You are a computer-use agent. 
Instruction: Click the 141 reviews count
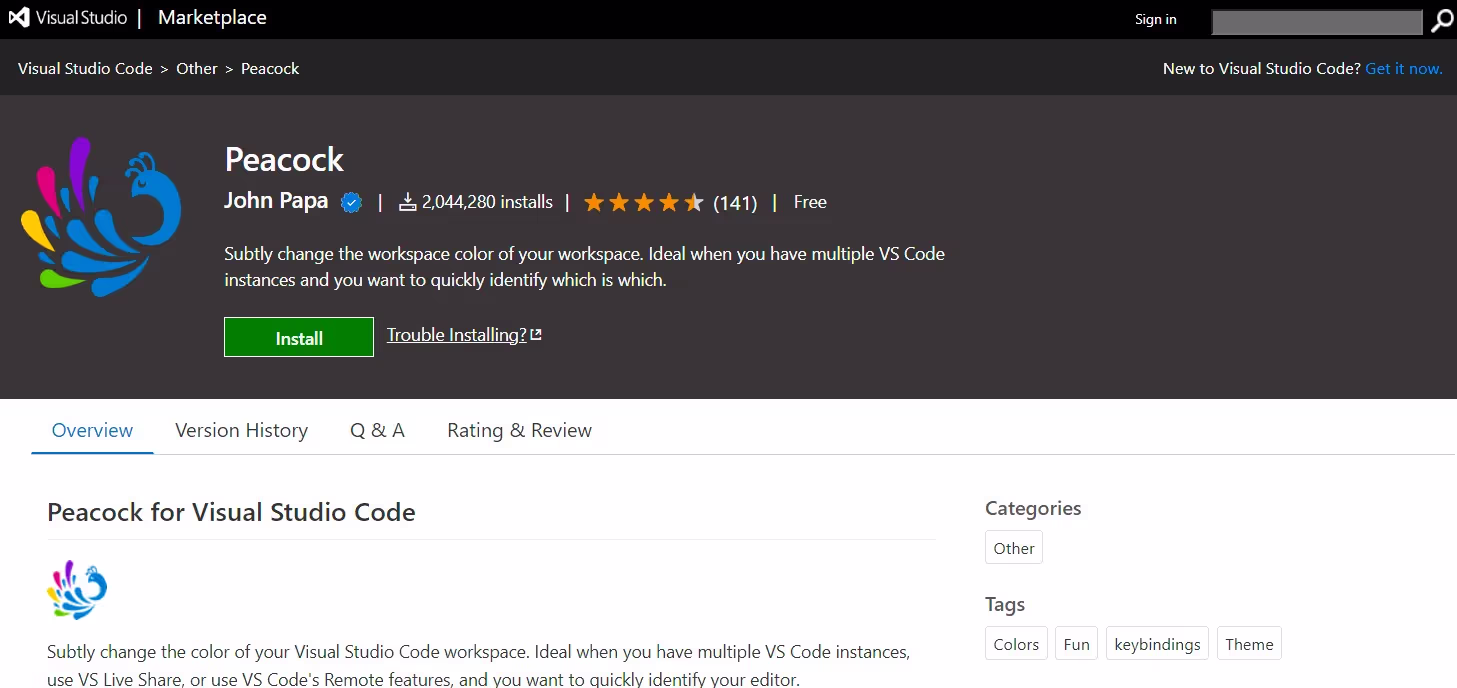pyautogui.click(x=735, y=203)
